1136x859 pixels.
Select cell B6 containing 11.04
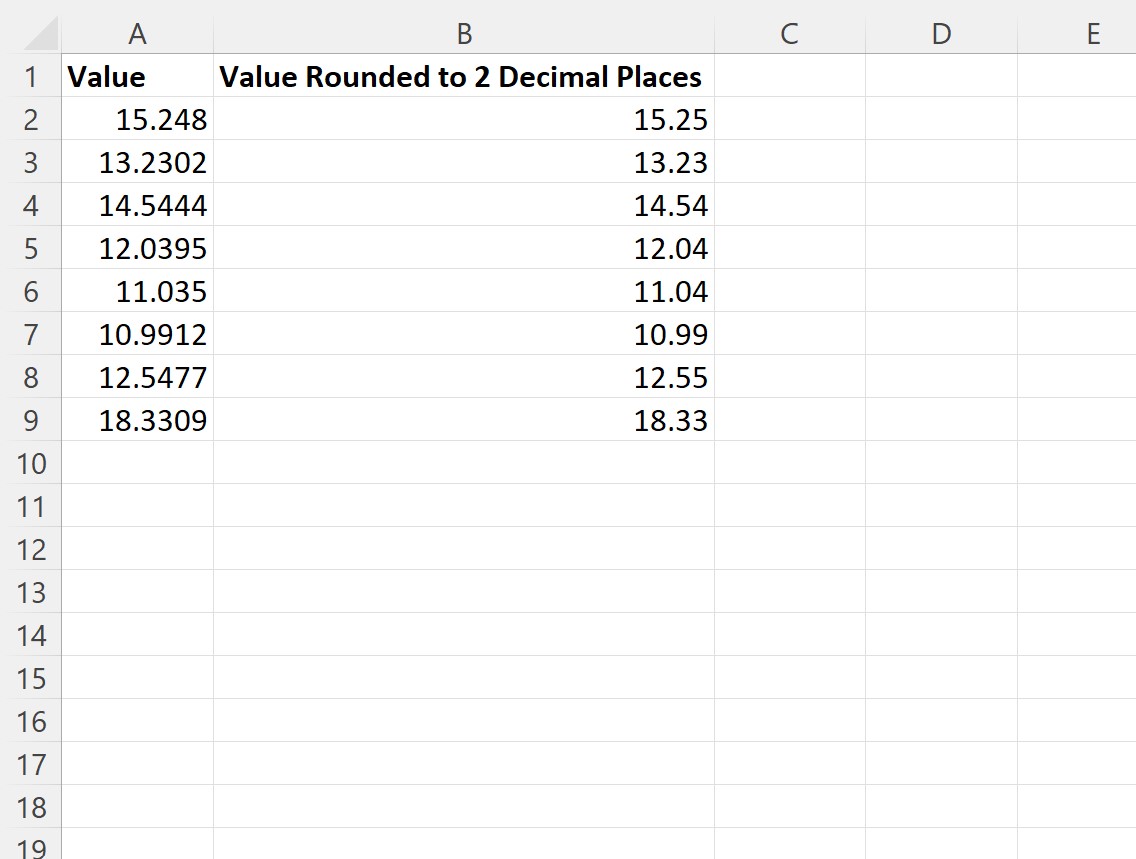460,291
